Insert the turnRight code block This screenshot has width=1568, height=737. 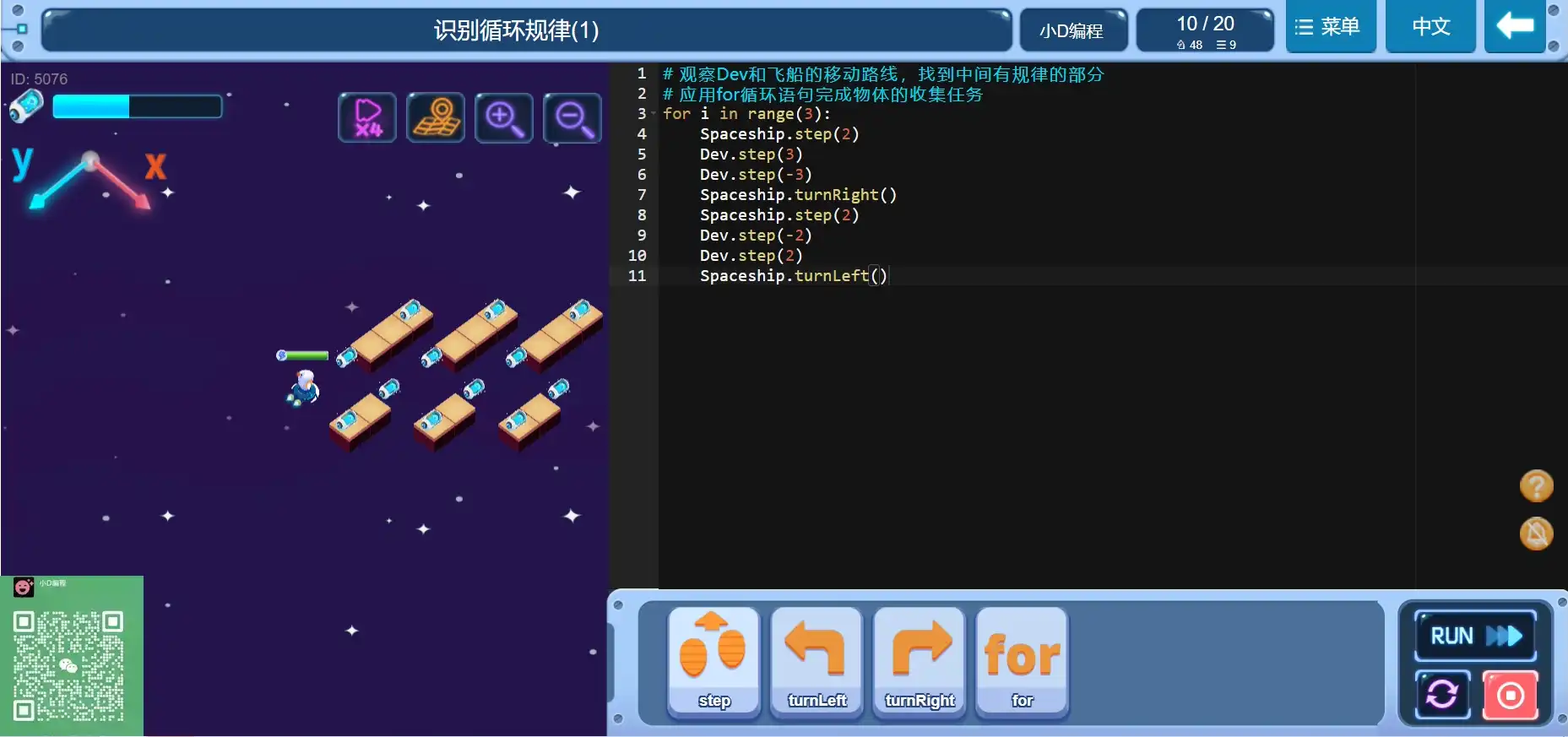coord(920,662)
